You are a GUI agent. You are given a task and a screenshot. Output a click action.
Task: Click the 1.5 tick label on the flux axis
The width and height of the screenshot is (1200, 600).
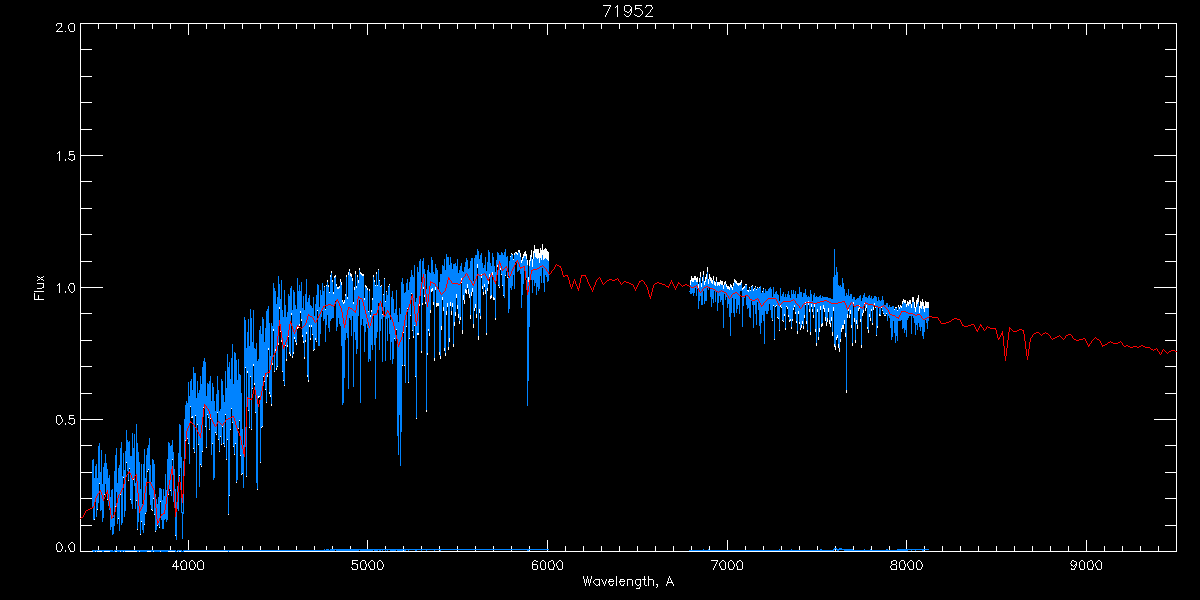point(65,157)
